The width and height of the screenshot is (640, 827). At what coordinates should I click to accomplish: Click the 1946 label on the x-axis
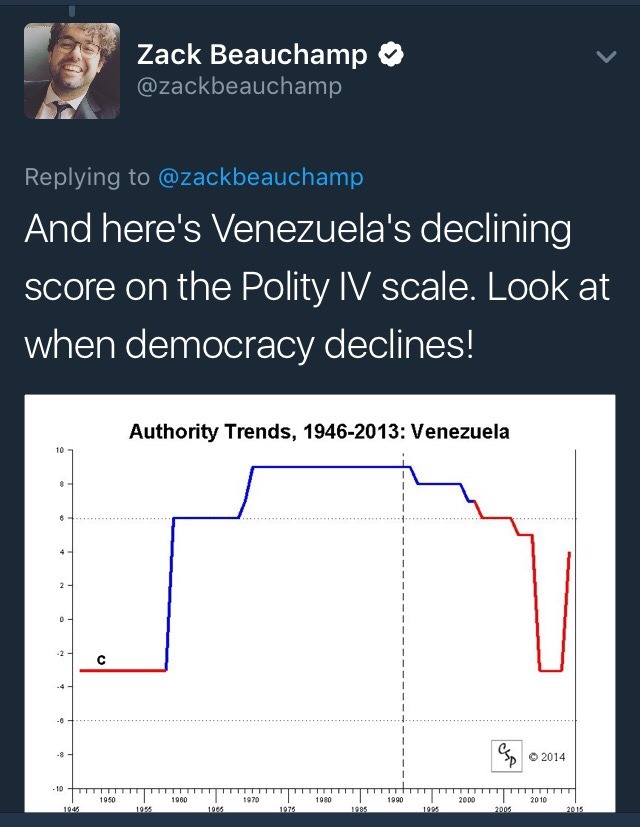[x=71, y=808]
